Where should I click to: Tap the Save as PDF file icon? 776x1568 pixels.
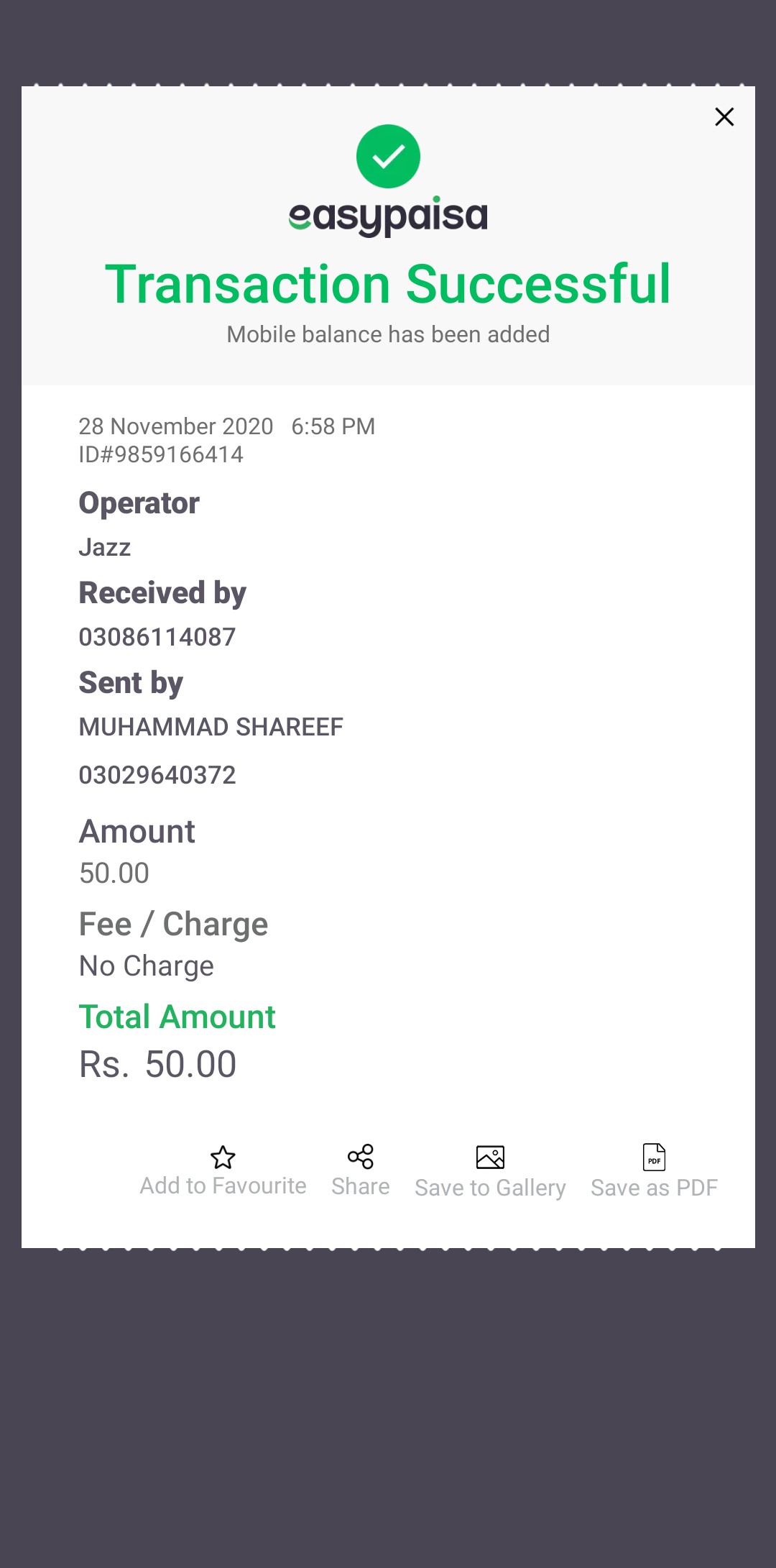(x=654, y=1157)
